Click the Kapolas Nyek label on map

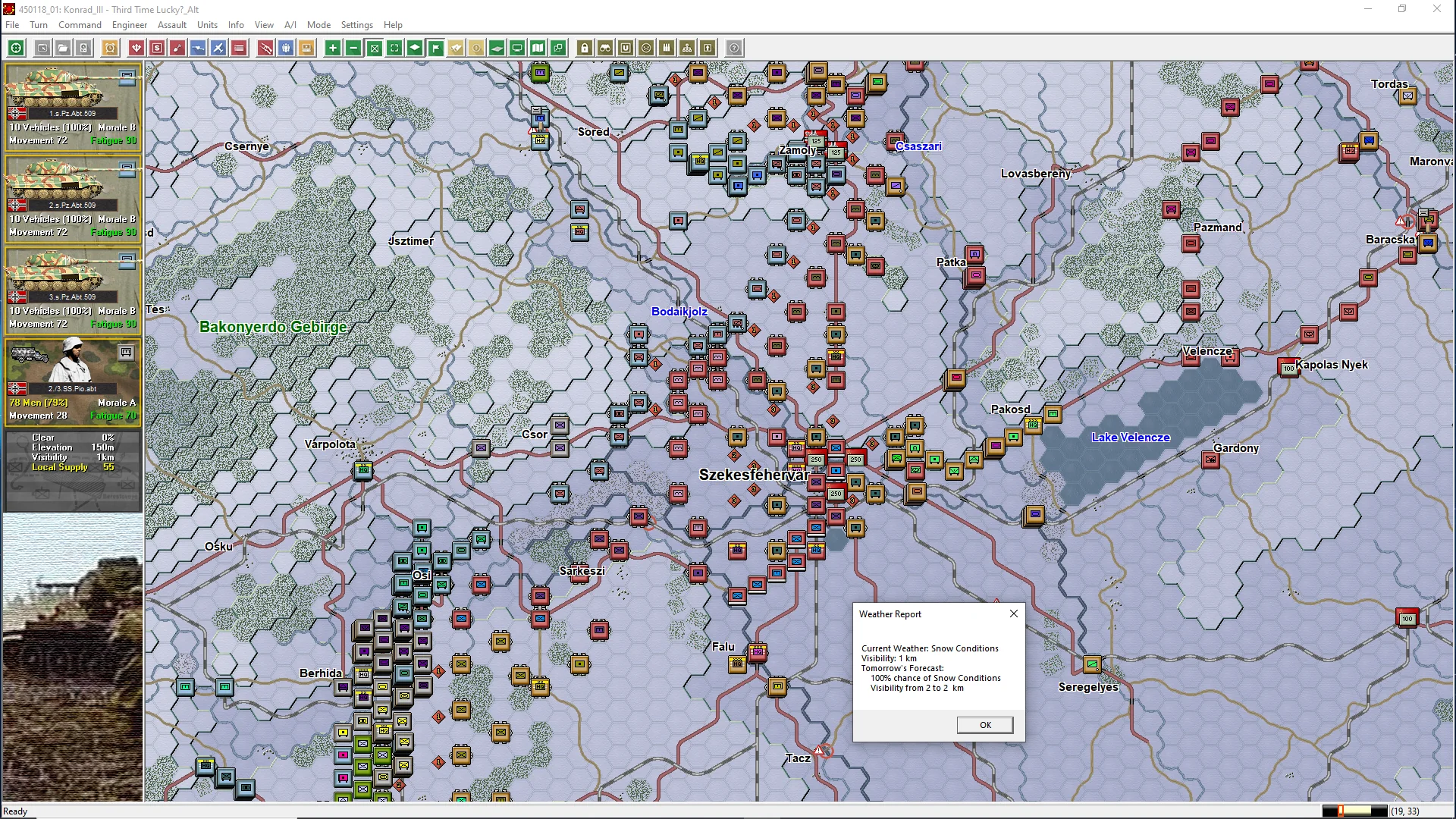click(1332, 365)
